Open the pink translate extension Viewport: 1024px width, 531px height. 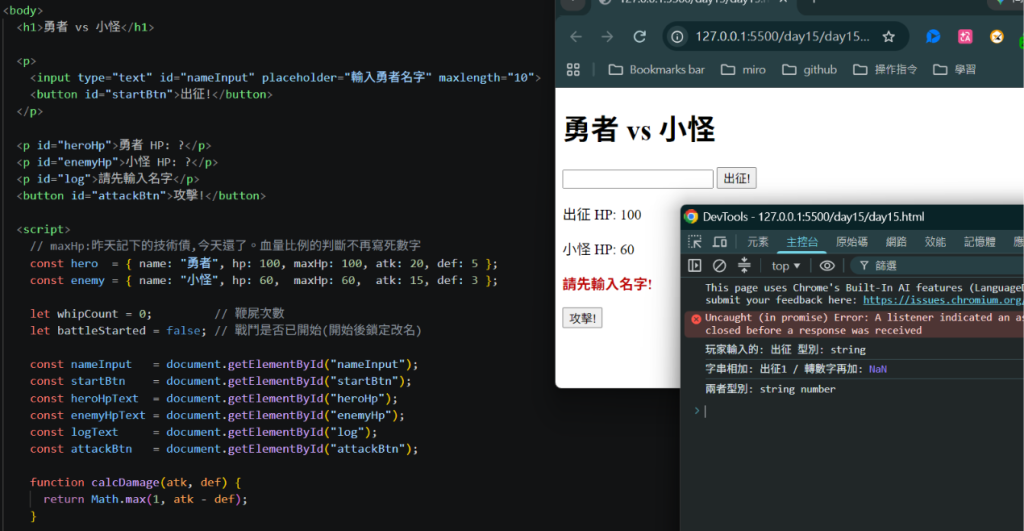tap(965, 37)
